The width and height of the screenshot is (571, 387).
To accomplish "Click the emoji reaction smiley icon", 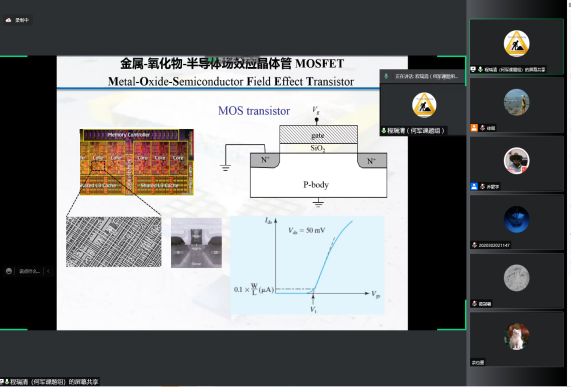I will pos(9,271).
